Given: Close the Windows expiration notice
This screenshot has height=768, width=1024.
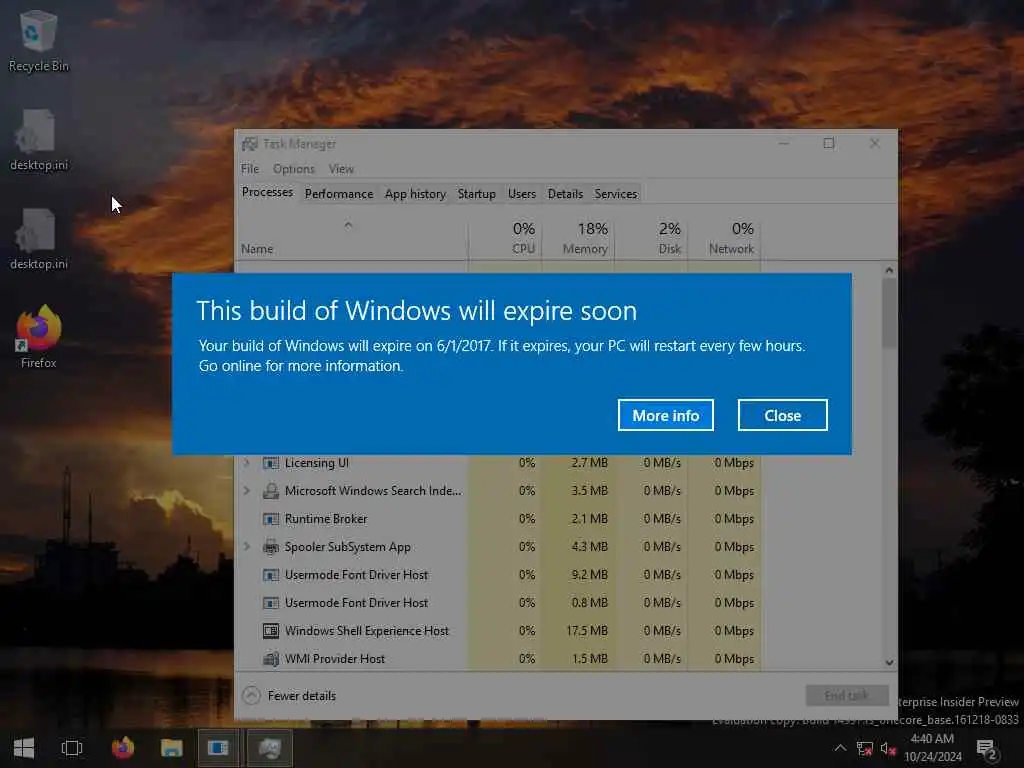Looking at the screenshot, I should tap(782, 415).
